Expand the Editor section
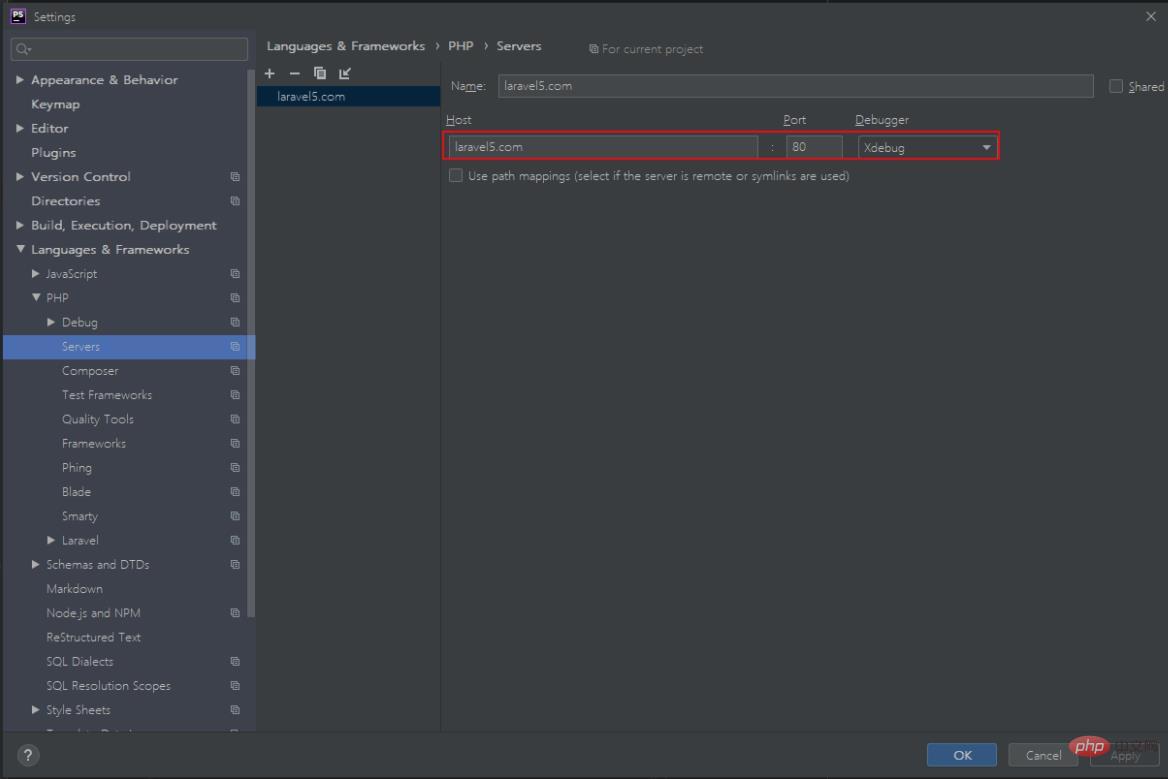 20,128
